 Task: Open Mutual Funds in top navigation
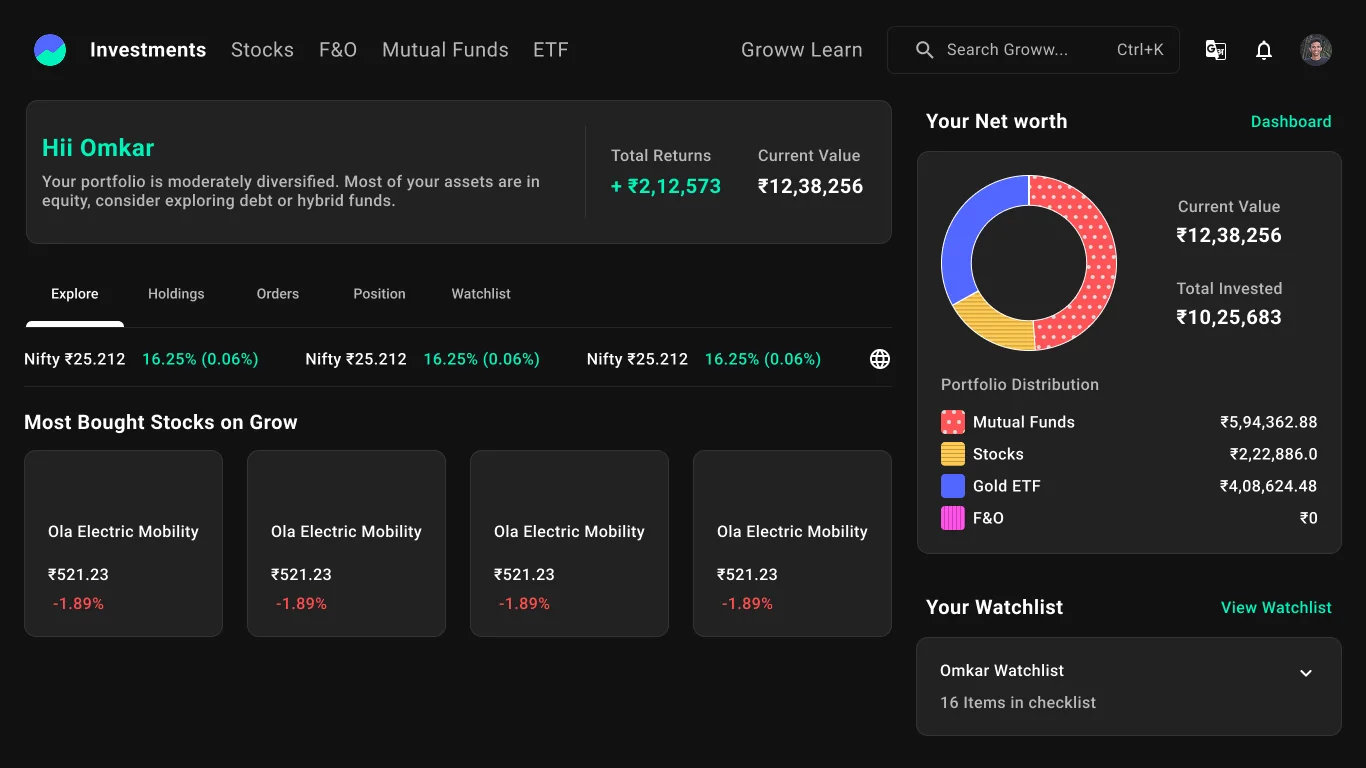445,50
